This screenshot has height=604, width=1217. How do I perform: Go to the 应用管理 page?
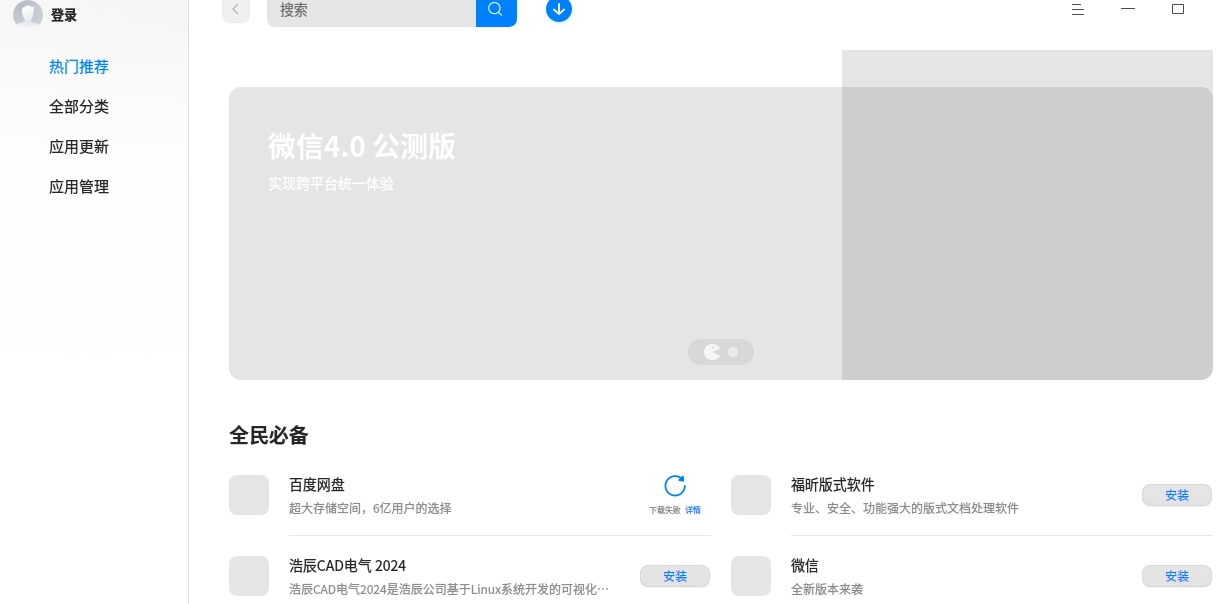click(79, 187)
